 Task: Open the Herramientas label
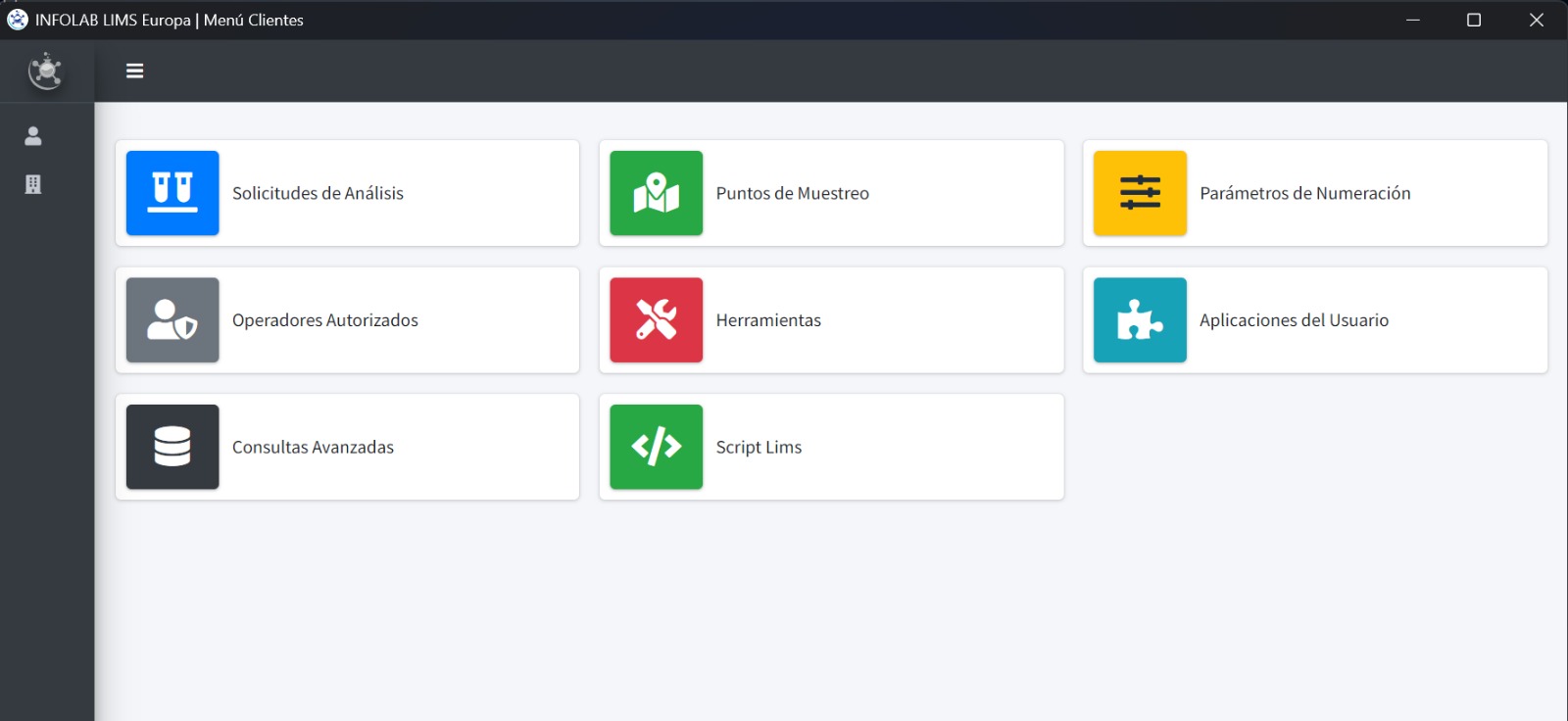click(x=768, y=320)
